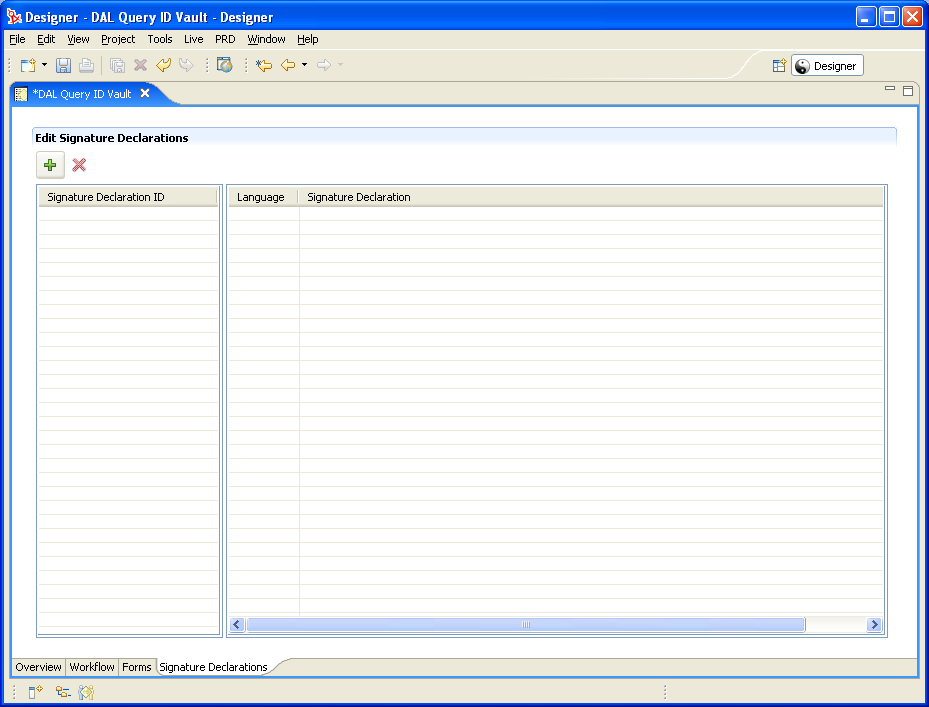The width and height of the screenshot is (929, 707).
Task: Click the first fast view icon in status bar
Action: pos(35,691)
